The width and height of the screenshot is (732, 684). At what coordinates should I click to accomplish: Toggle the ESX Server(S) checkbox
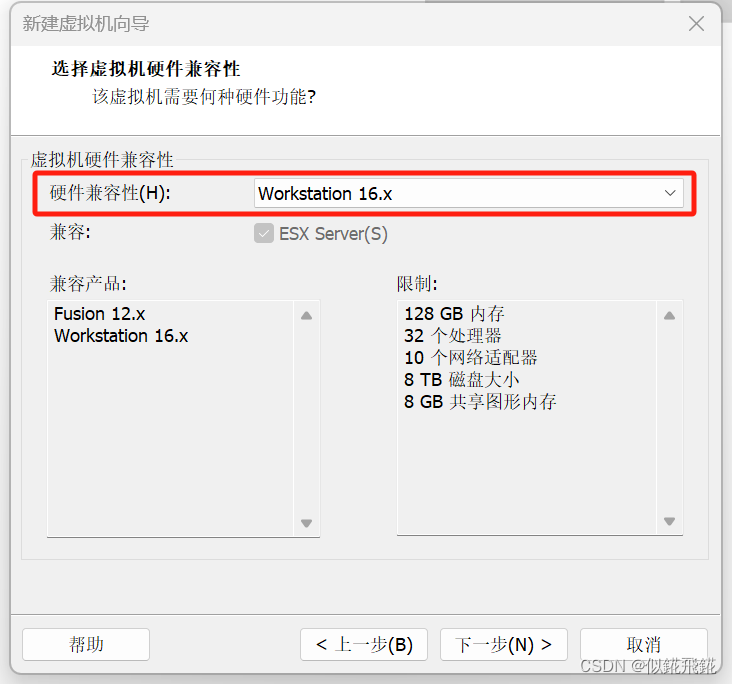(x=264, y=233)
